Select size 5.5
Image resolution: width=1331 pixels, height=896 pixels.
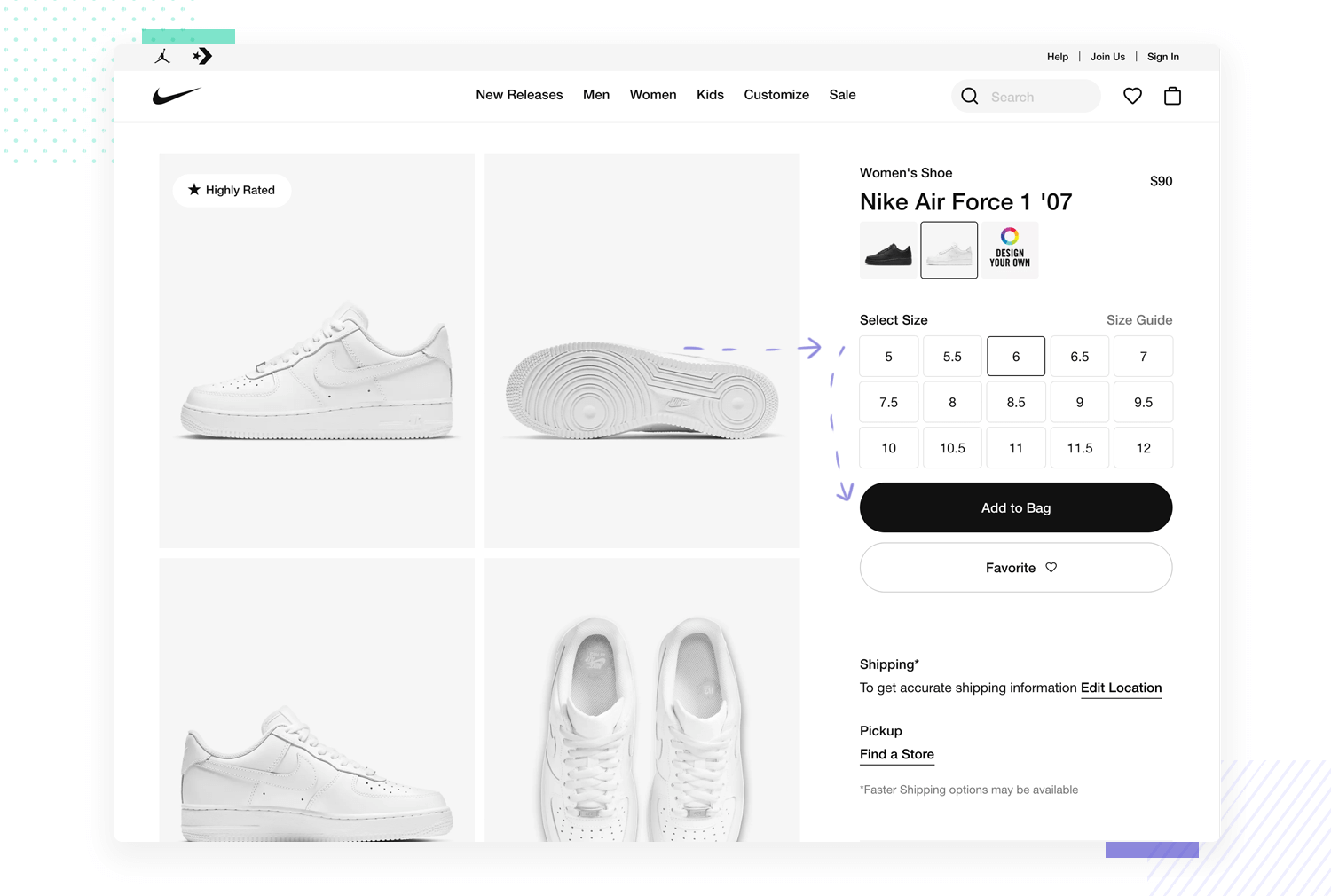click(952, 357)
